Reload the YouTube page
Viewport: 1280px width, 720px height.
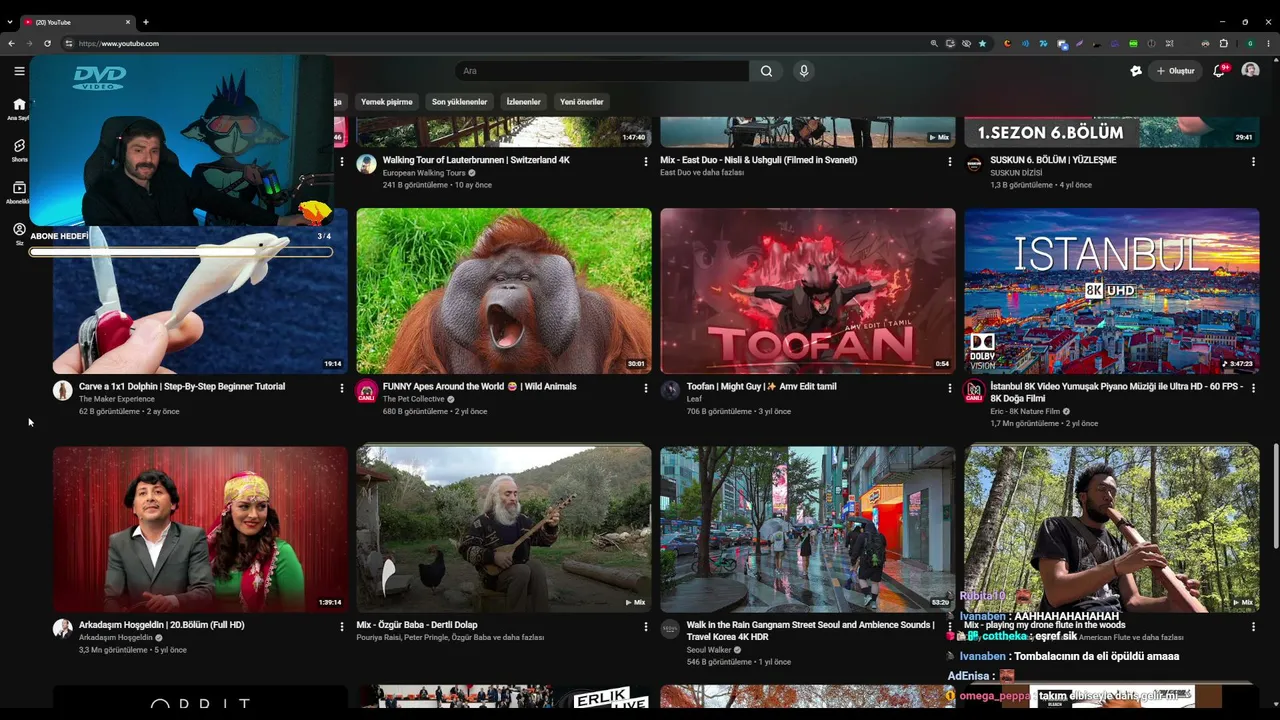click(47, 43)
